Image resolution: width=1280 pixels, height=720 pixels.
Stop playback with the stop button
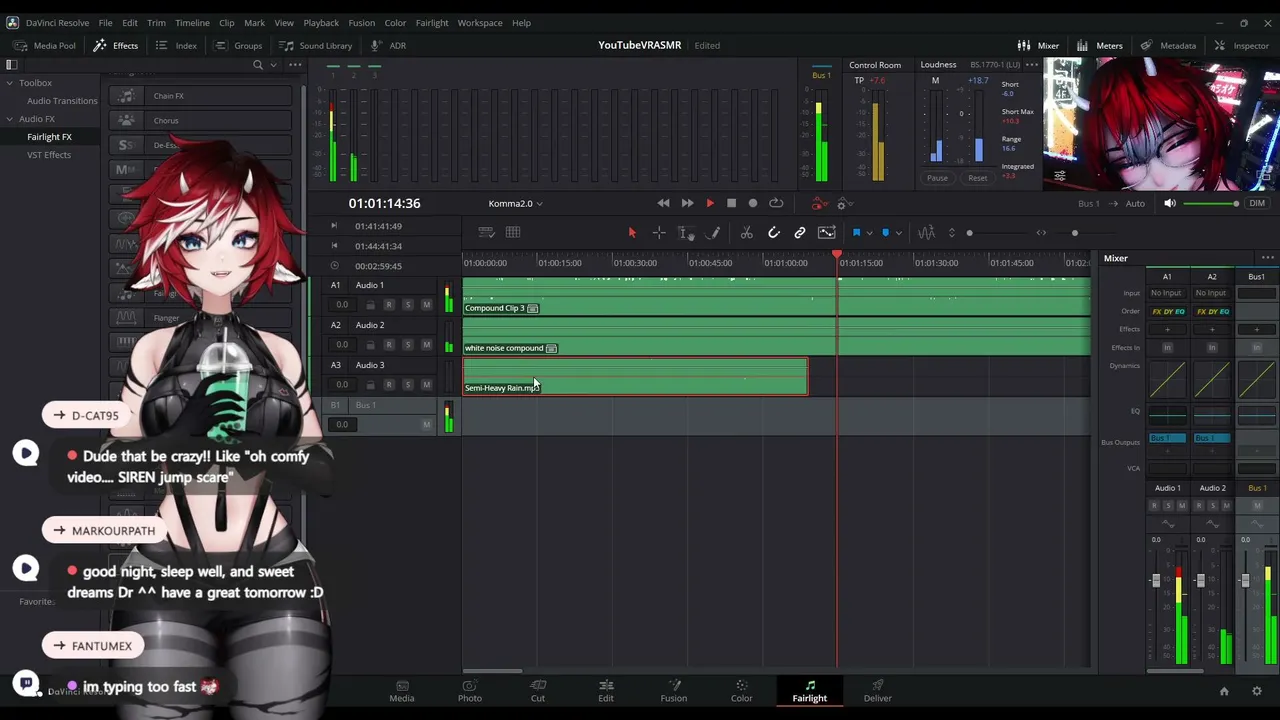(x=731, y=203)
